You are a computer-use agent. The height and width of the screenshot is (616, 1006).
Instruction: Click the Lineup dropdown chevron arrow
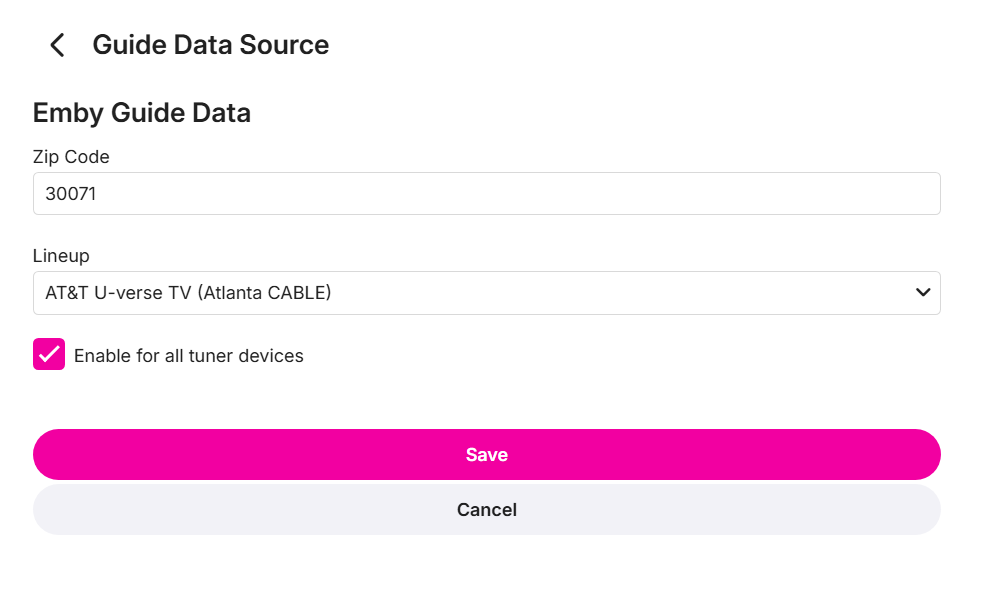tap(923, 293)
